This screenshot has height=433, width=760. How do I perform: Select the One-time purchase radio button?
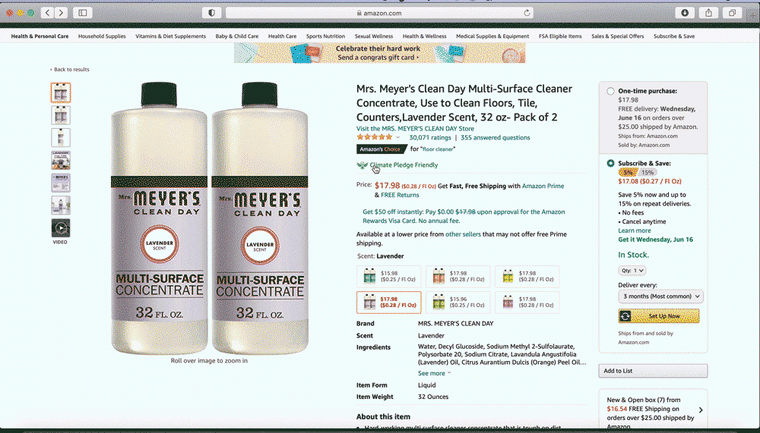pos(610,91)
